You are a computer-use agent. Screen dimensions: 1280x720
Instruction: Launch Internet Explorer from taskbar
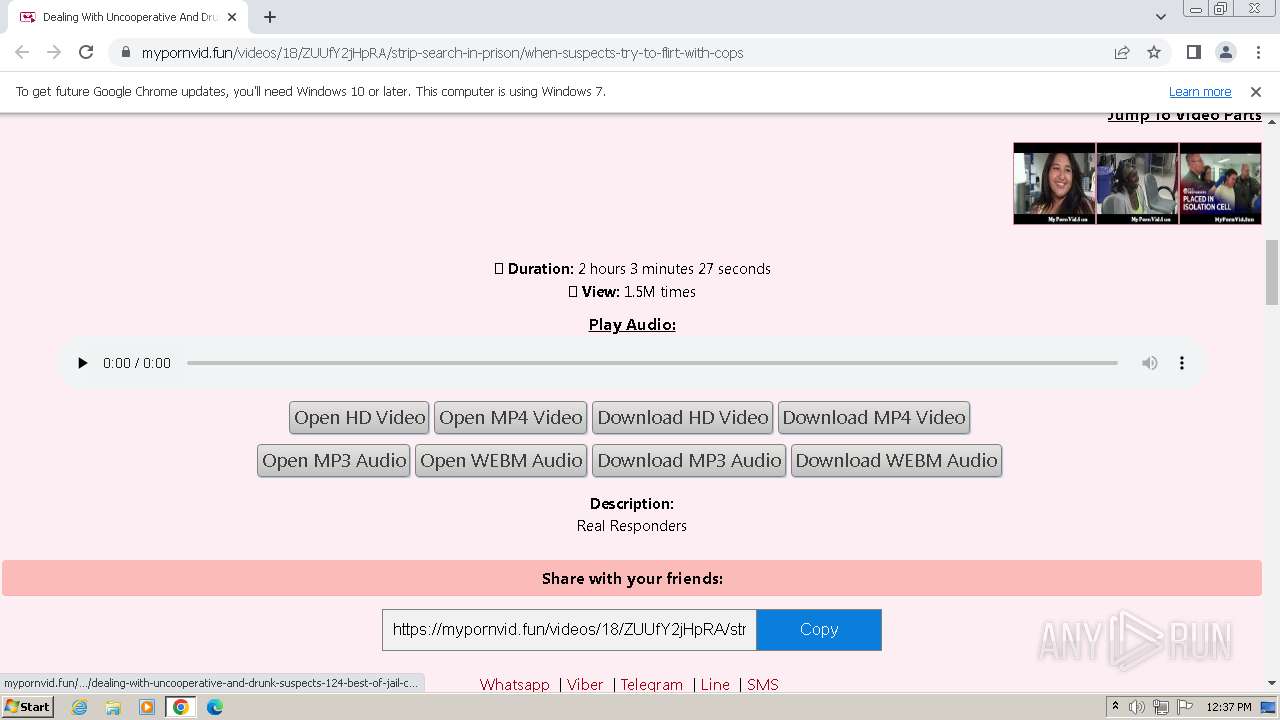coord(80,707)
